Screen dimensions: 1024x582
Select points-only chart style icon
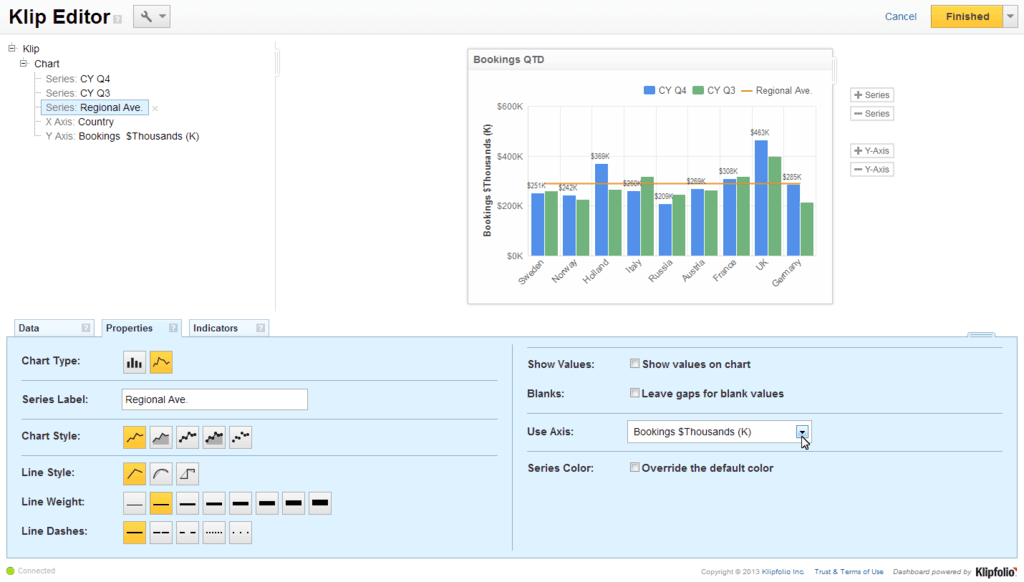pos(240,438)
